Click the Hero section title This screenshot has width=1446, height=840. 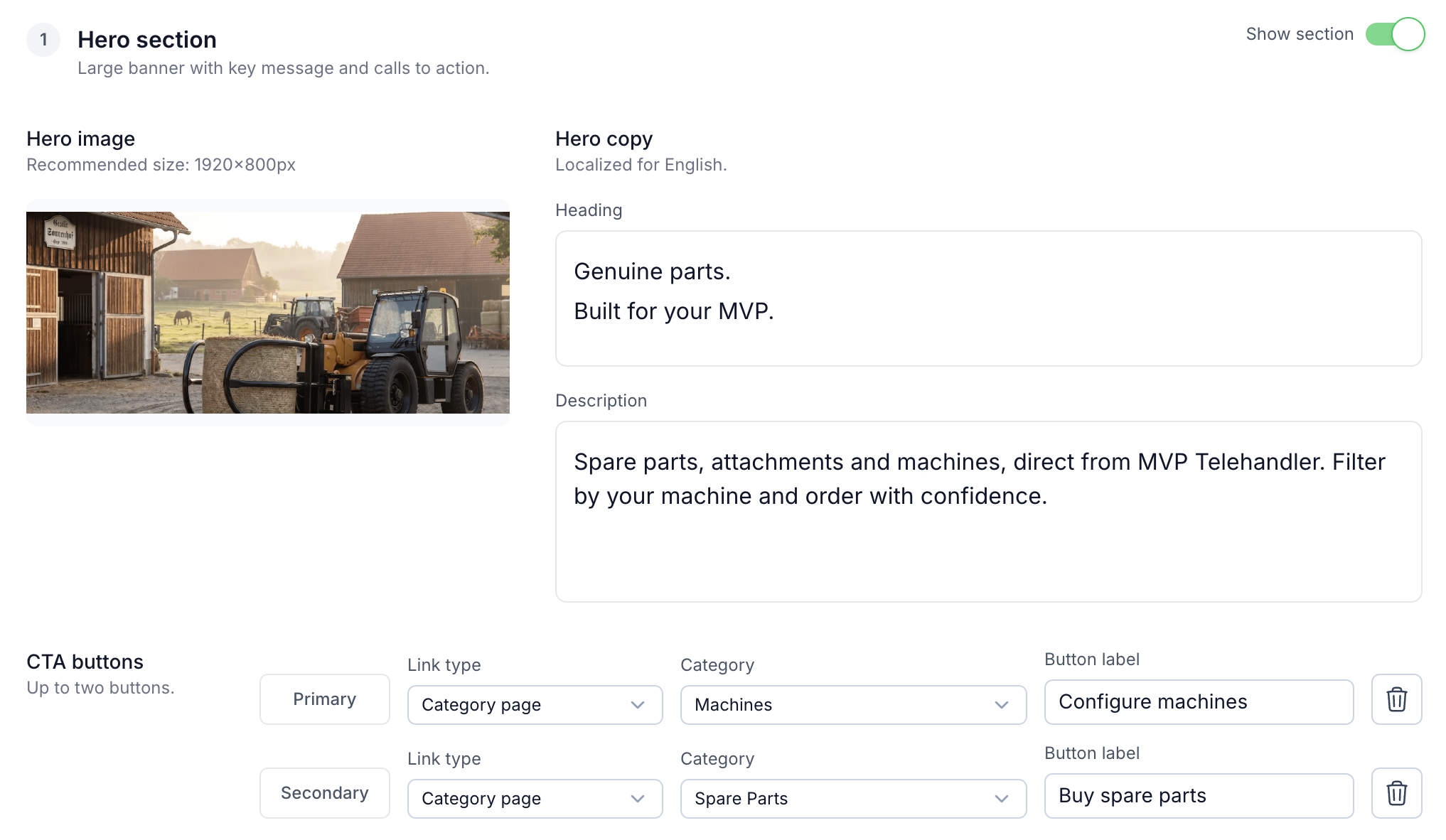(147, 40)
